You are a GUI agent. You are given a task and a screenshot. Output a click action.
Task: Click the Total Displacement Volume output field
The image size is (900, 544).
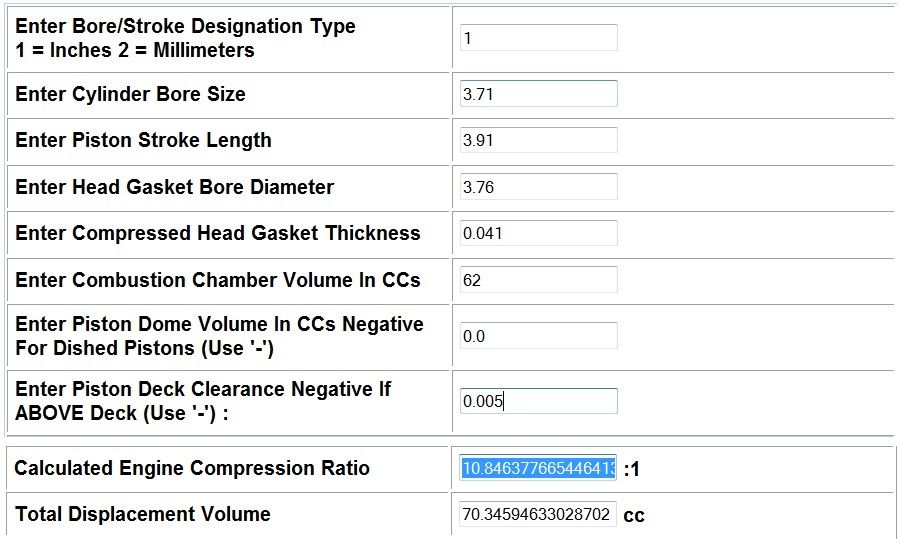[538, 514]
